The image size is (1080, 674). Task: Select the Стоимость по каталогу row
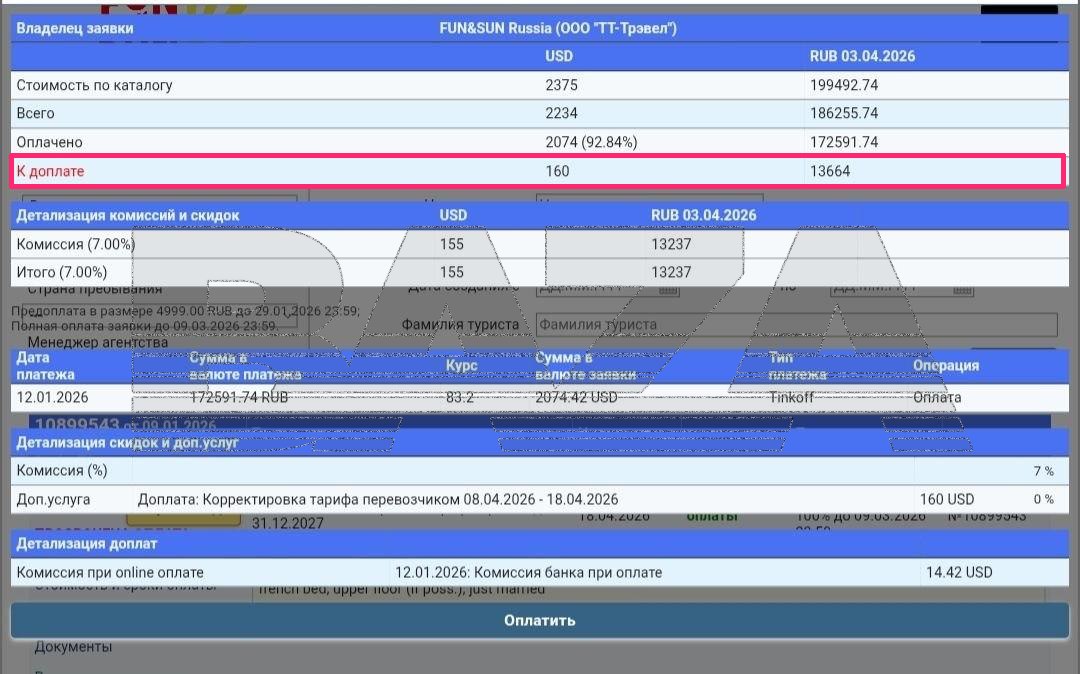point(95,85)
